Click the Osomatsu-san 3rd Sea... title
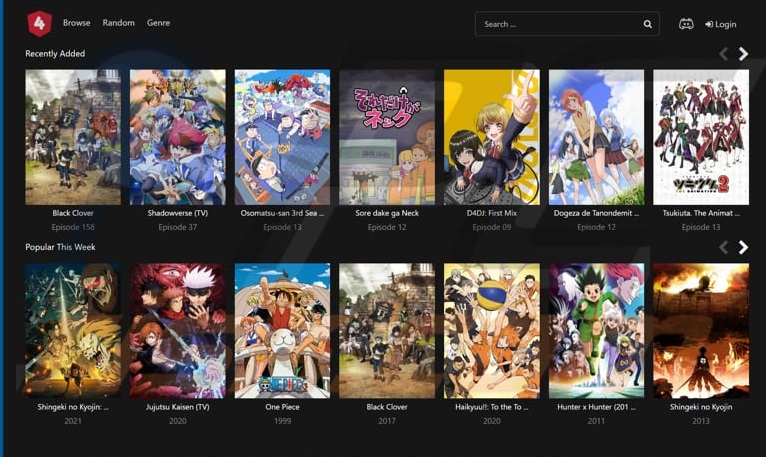The height and width of the screenshot is (457, 766). coord(282,213)
